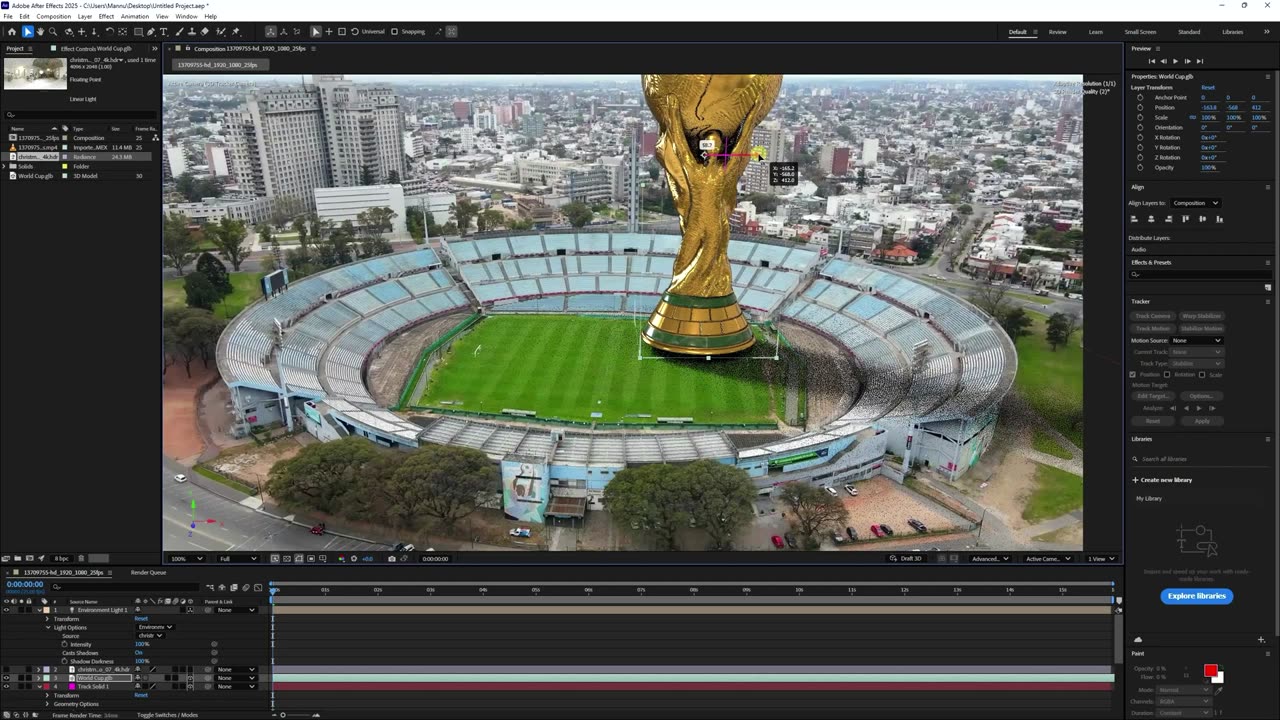Viewport: 1280px width, 720px height.
Task: Open the File menu
Action: [9, 16]
